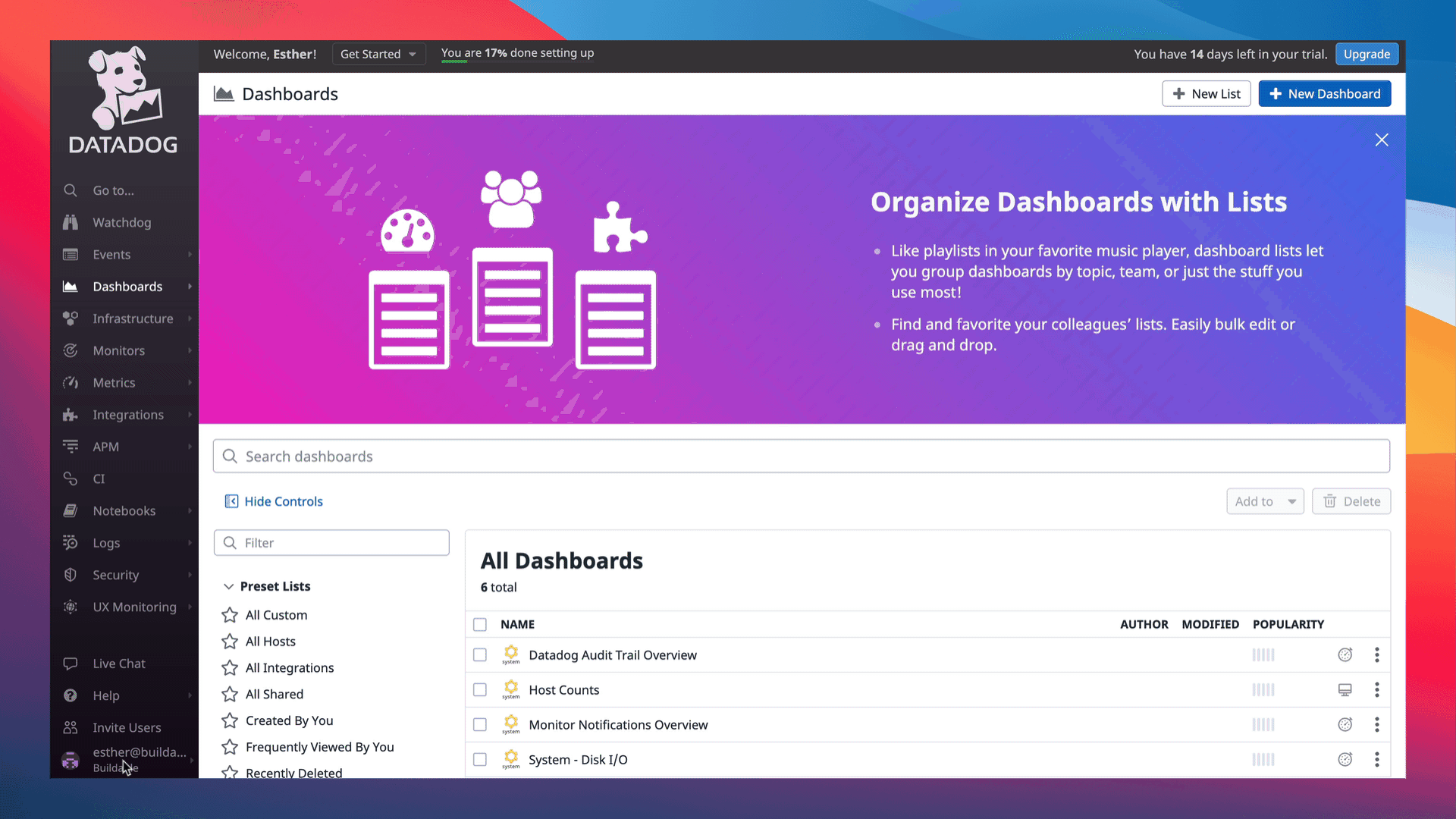1456x819 pixels.
Task: Click popularity bar for Datadog Audit Trail Overview
Action: click(x=1263, y=654)
